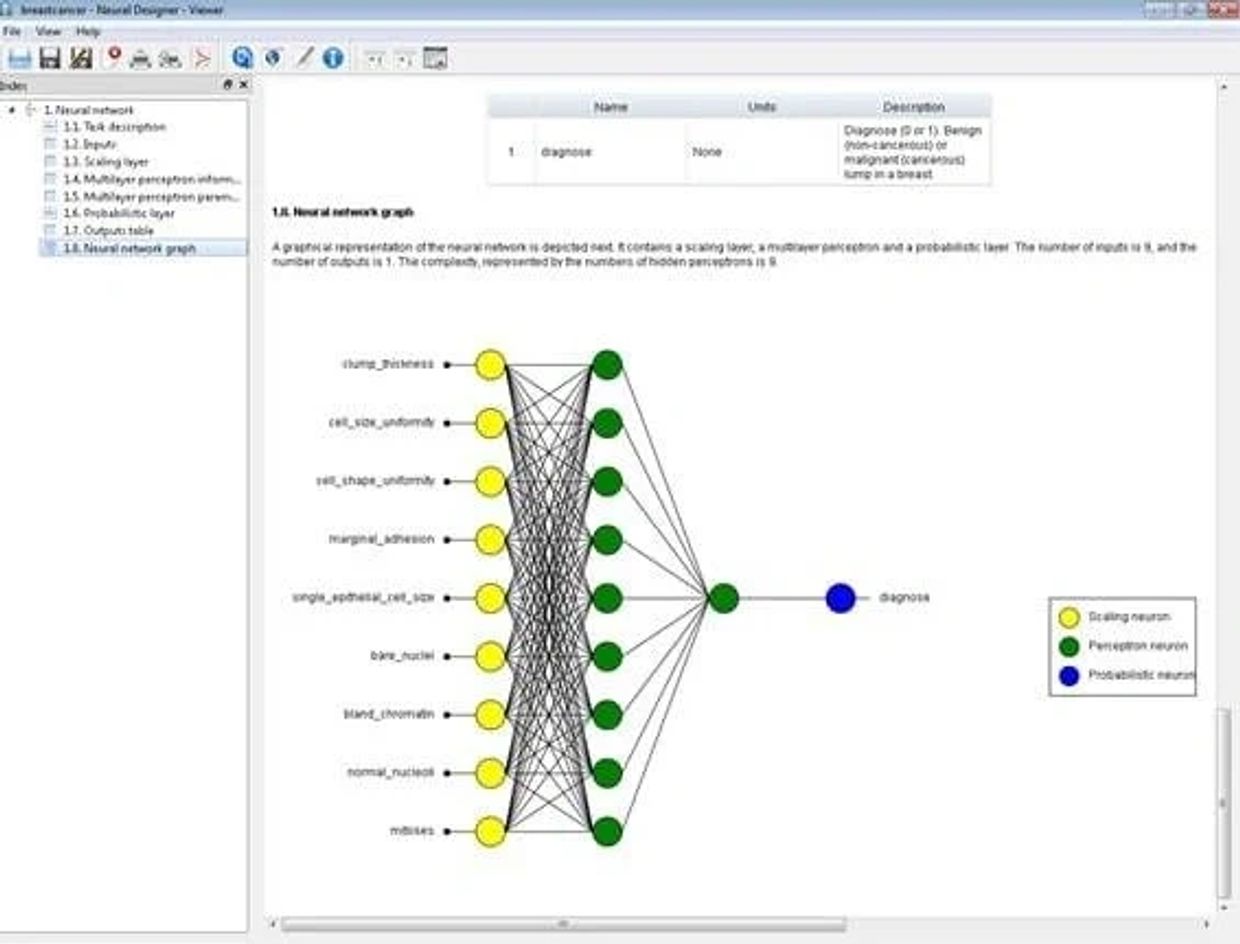Click the pencil edit icon in toolbar

click(x=304, y=58)
